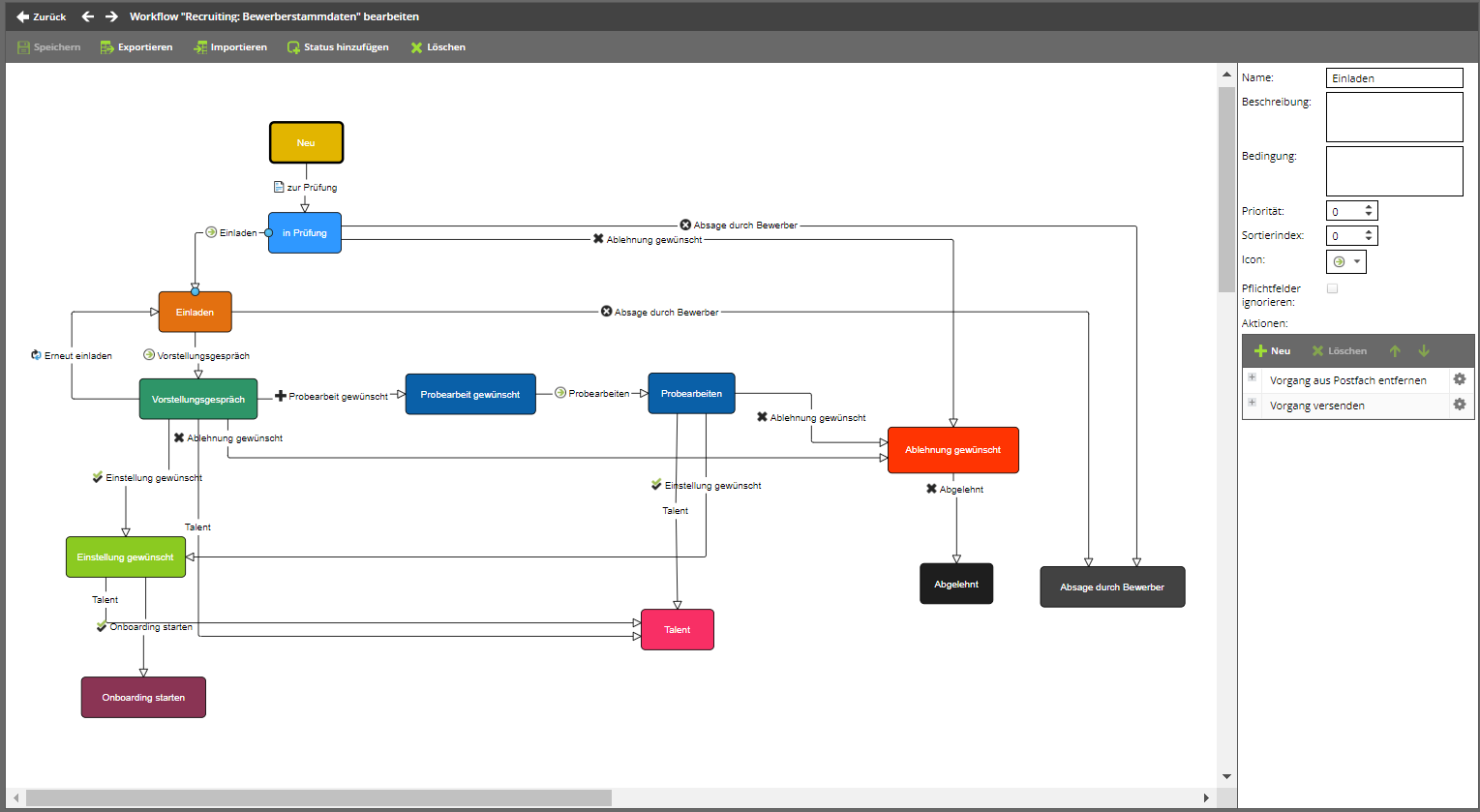1480x812 pixels.
Task: Click X icon of 'Ablehnung gewünscht' from in Prüfung
Action: click(598, 239)
